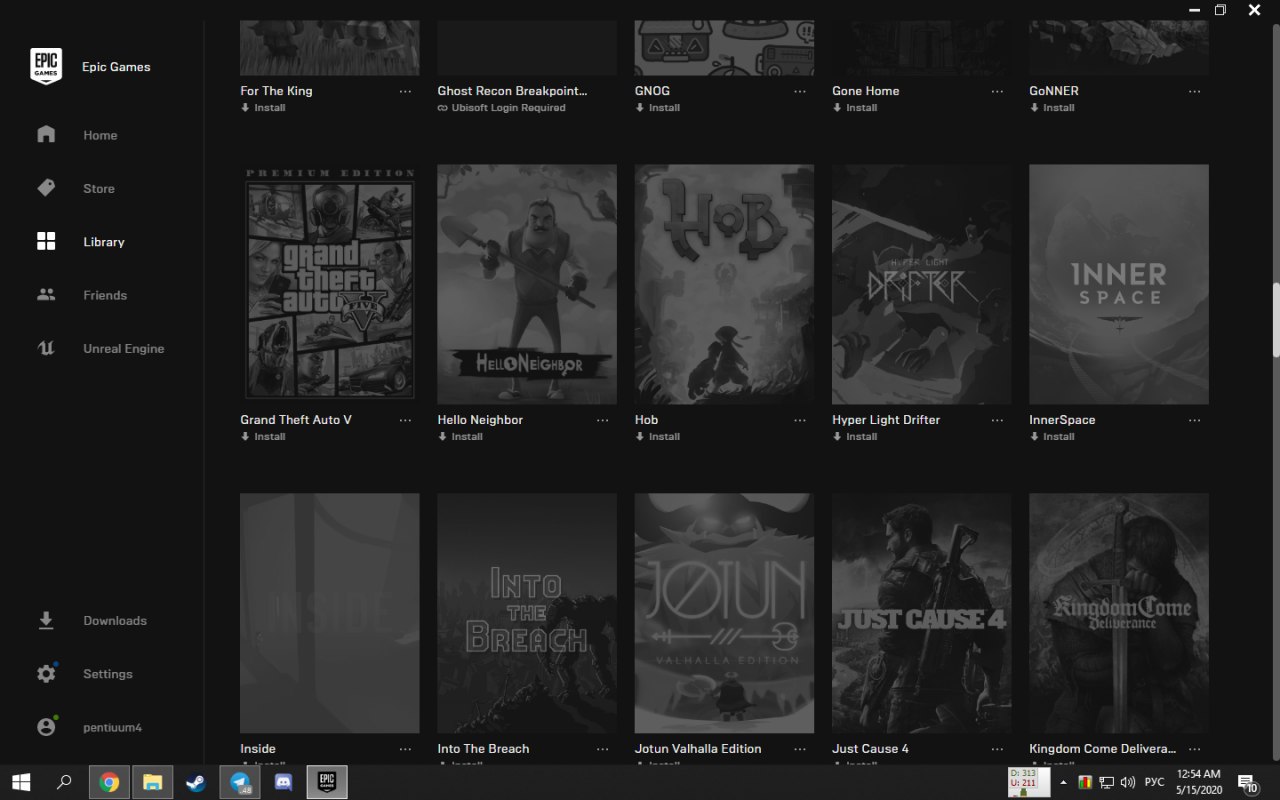The height and width of the screenshot is (800, 1280).
Task: Click the Hello Neighbor cover art
Action: click(527, 284)
